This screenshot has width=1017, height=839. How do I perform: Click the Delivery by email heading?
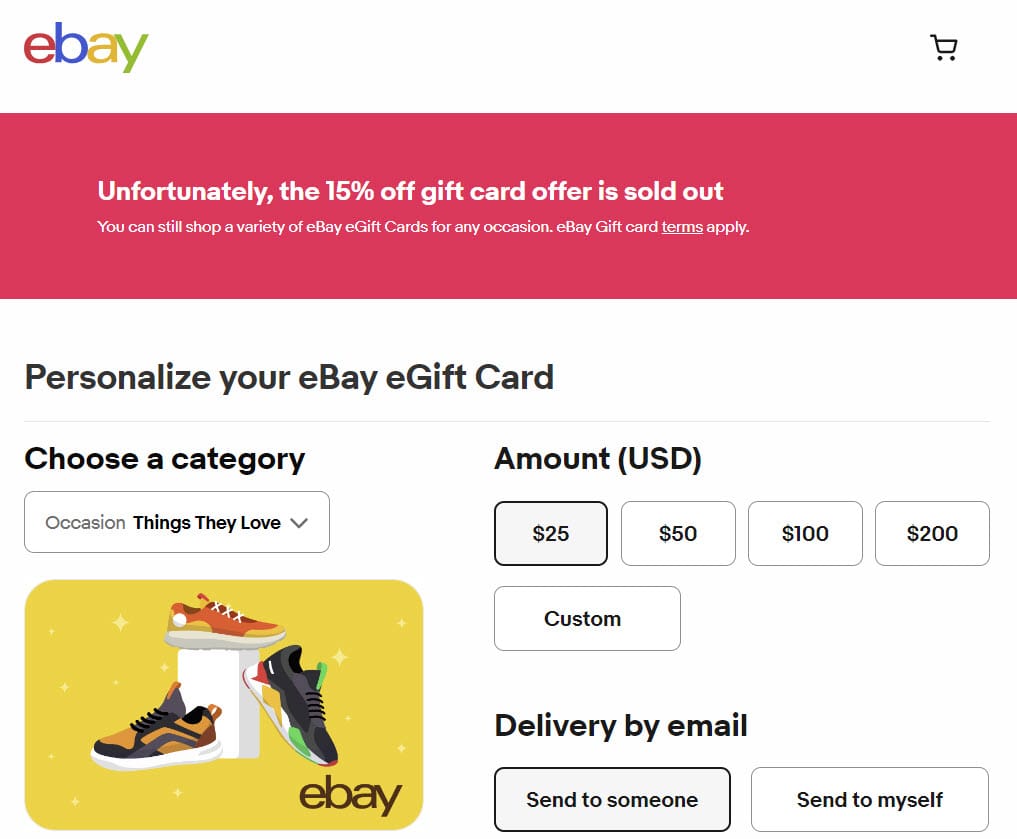pos(621,725)
